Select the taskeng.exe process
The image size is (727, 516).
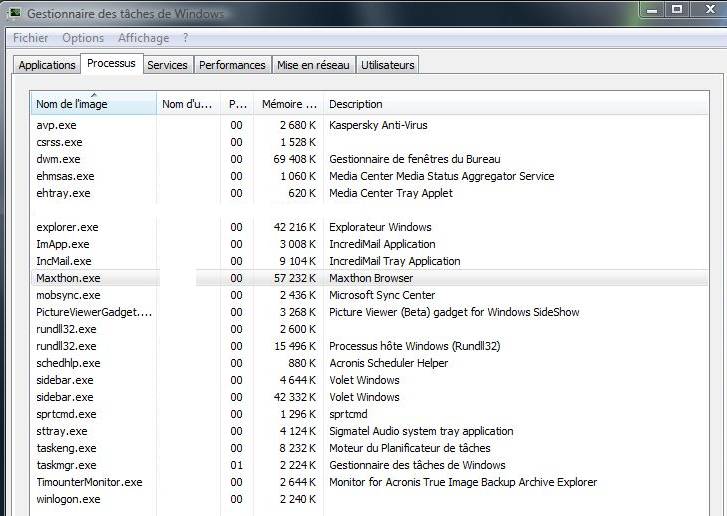click(x=370, y=448)
